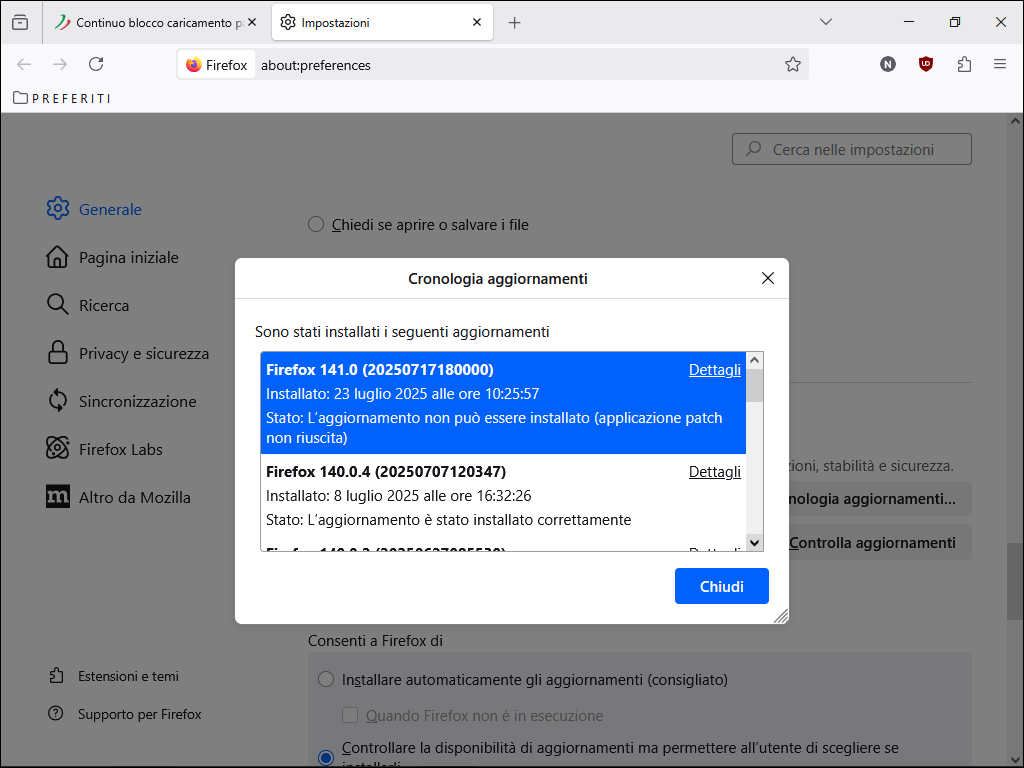Go to the Pagina iniziale settings category
This screenshot has width=1024, height=768.
pos(112,257)
